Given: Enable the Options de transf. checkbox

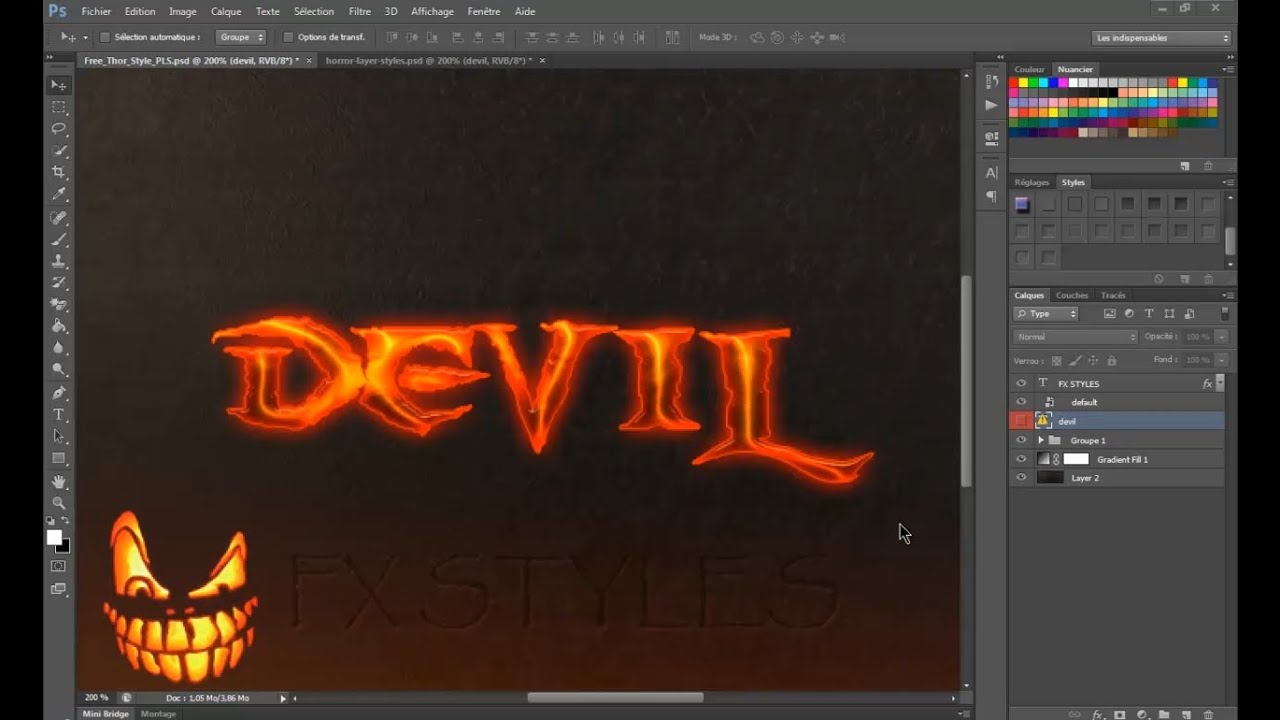Looking at the screenshot, I should pyautogui.click(x=289, y=37).
